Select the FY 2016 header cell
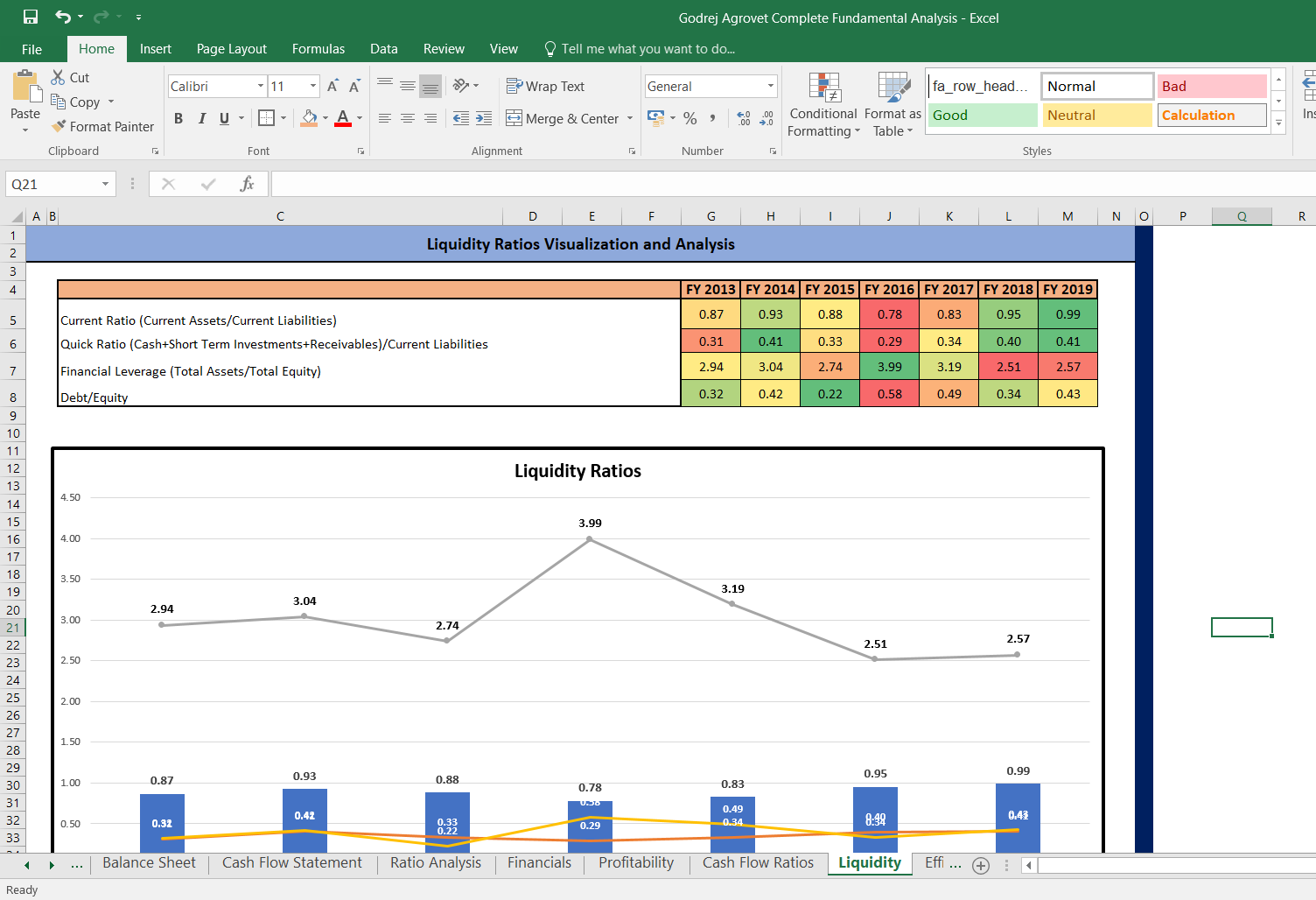The height and width of the screenshot is (900, 1316). click(889, 290)
